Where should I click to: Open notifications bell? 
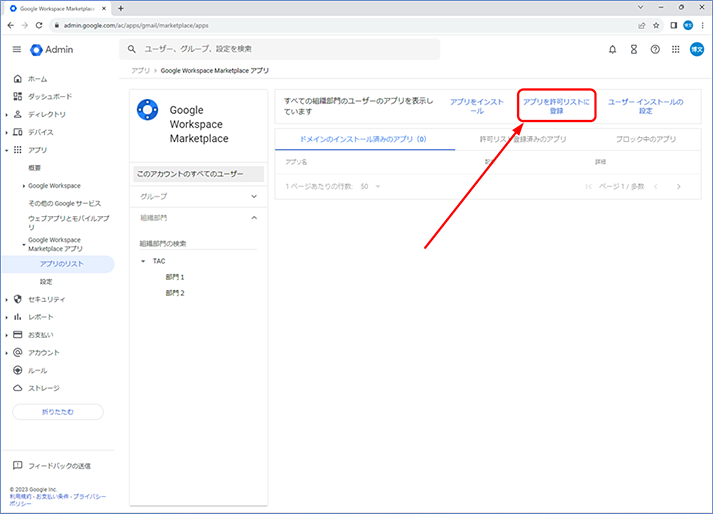tap(613, 50)
